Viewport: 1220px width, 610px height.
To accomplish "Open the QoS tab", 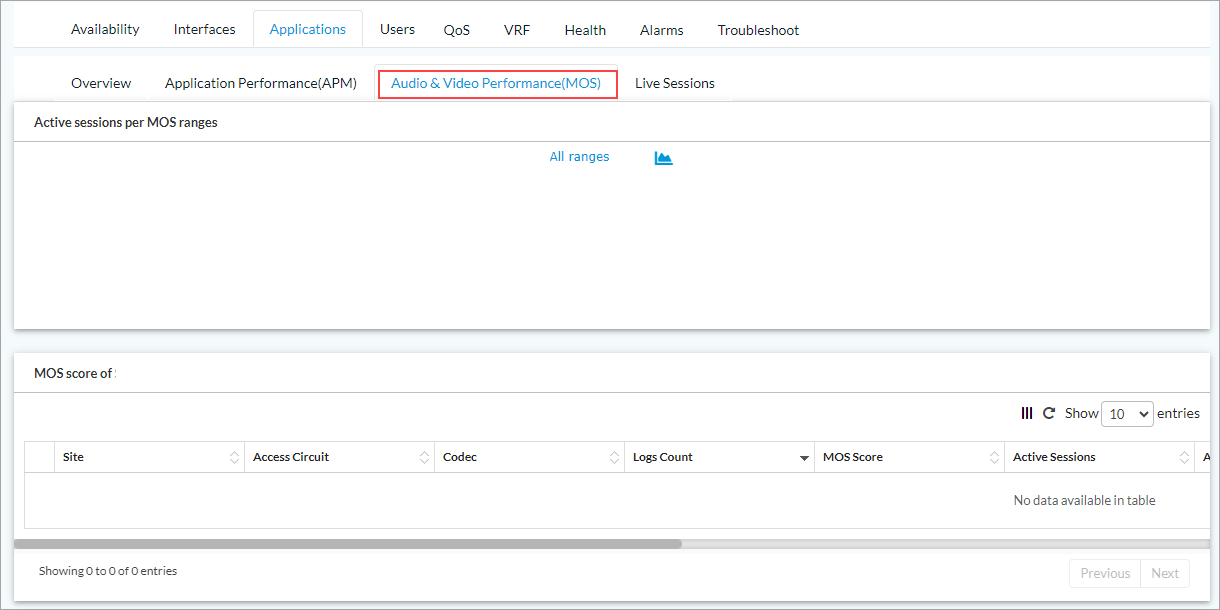I will [x=457, y=30].
